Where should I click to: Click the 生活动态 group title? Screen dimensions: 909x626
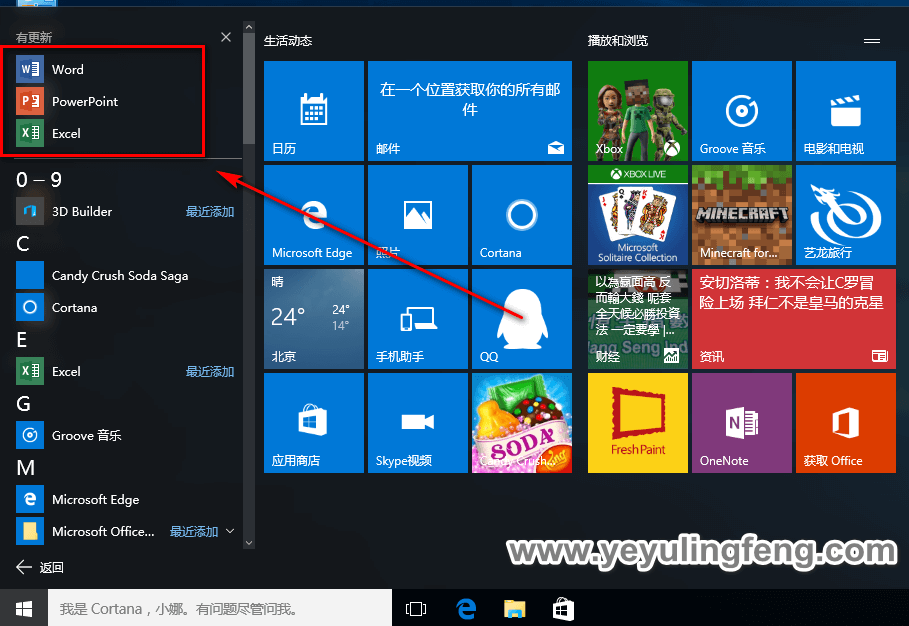tap(288, 41)
